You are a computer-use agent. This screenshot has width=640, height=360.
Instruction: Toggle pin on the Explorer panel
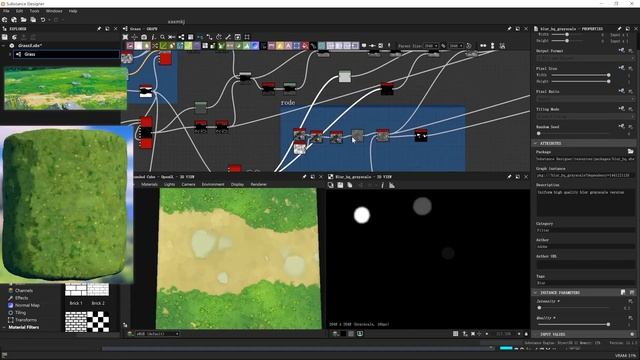coord(99,29)
